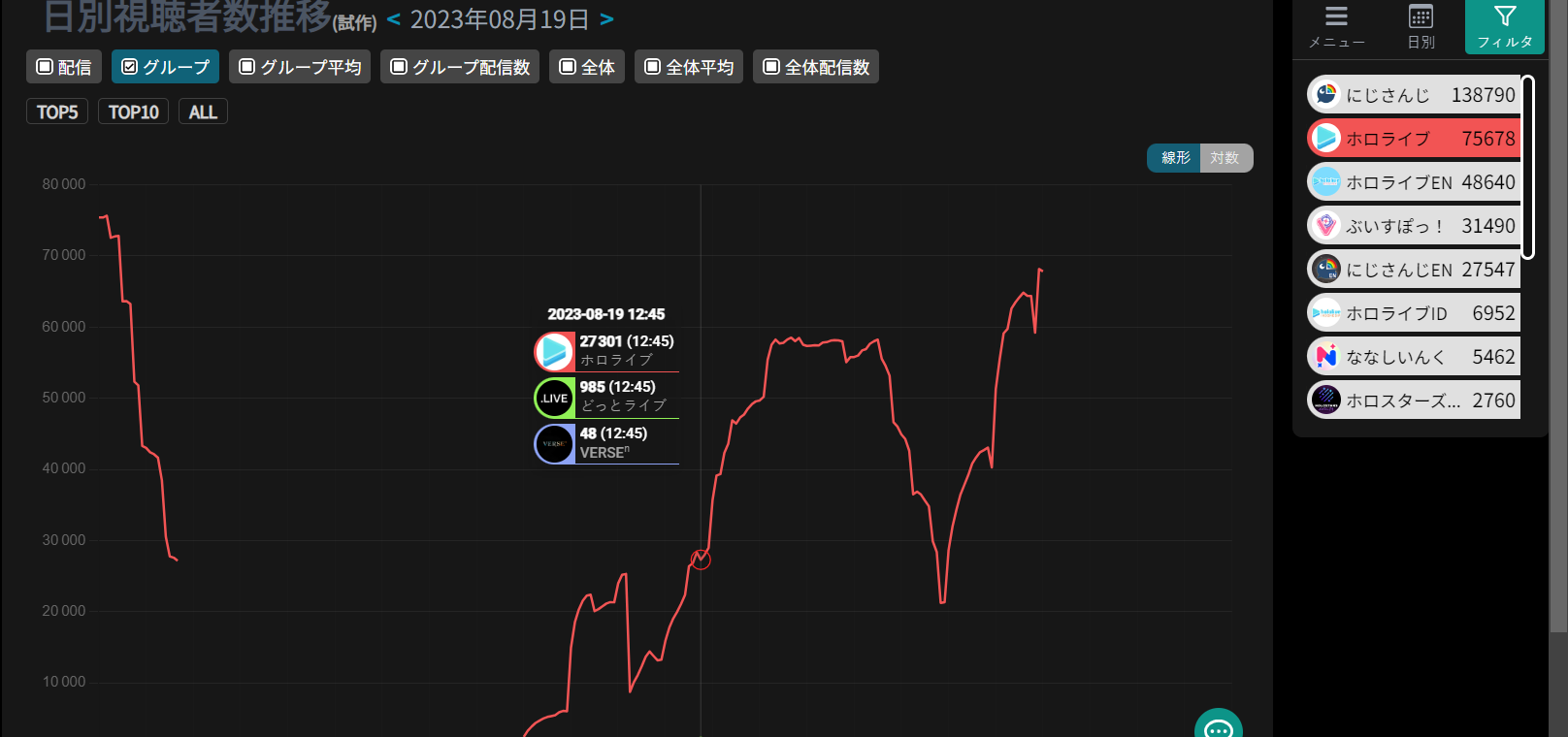Click the filter list scrollbar thumb
Screen dimensions: 1568x737
1528,167
